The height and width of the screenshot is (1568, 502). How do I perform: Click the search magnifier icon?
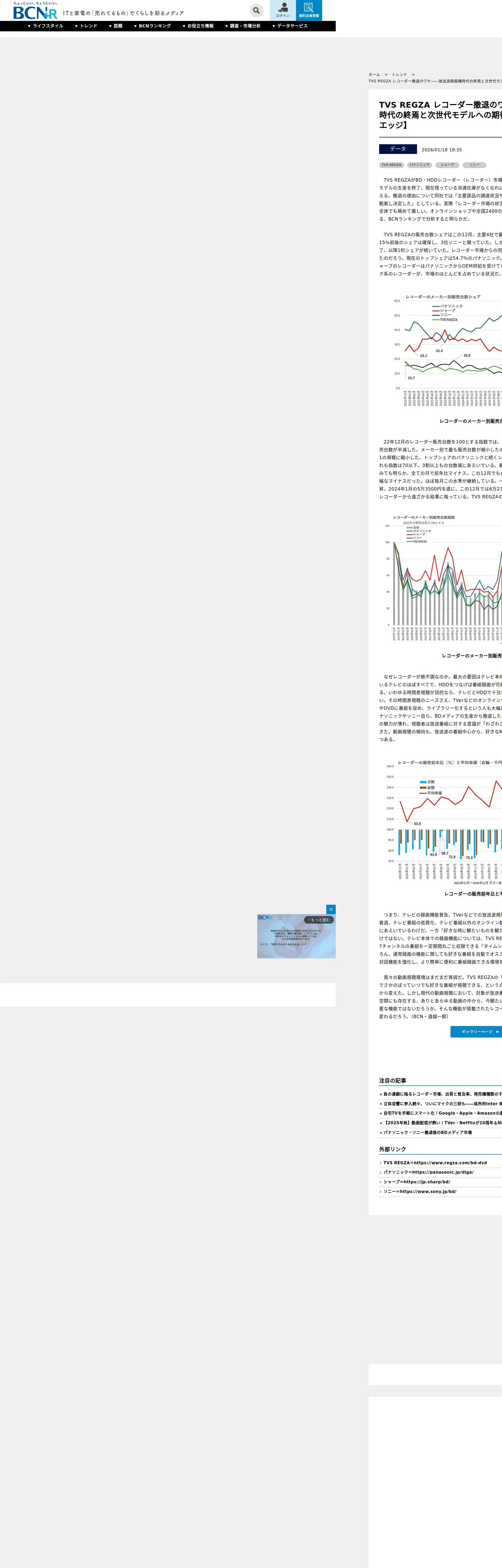coord(256,10)
